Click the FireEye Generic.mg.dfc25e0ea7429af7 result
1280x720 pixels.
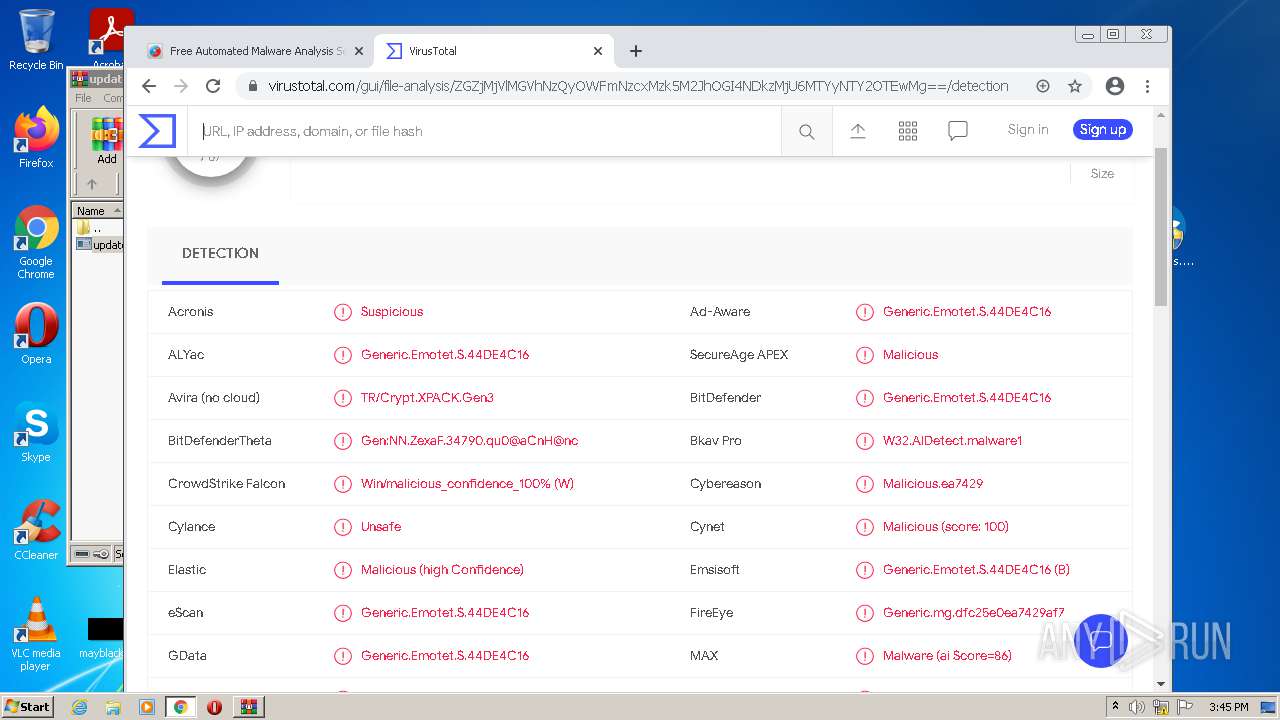coord(973,613)
